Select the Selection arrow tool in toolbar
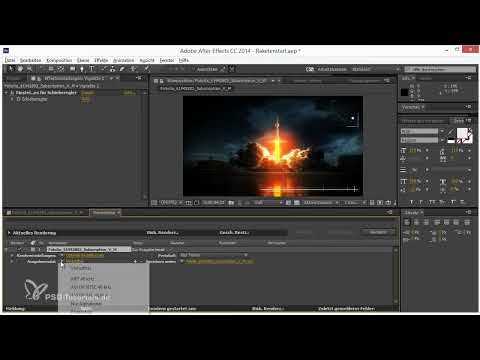 [11, 69]
